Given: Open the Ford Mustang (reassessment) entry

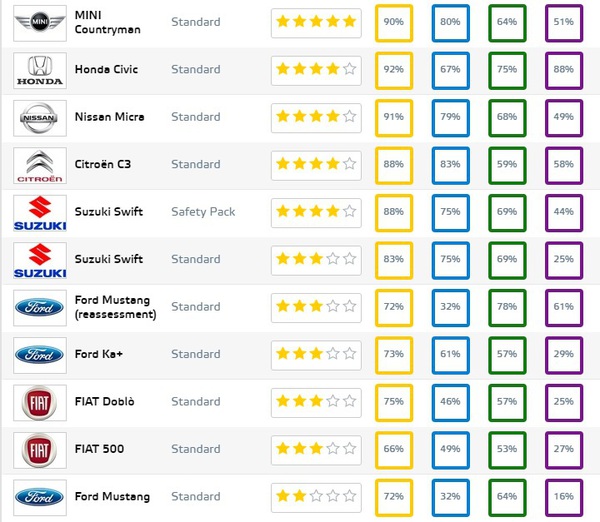Looking at the screenshot, I should tap(116, 307).
